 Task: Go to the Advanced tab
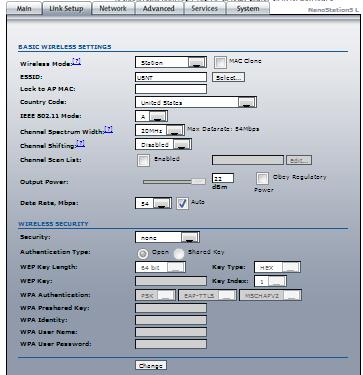tap(158, 8)
